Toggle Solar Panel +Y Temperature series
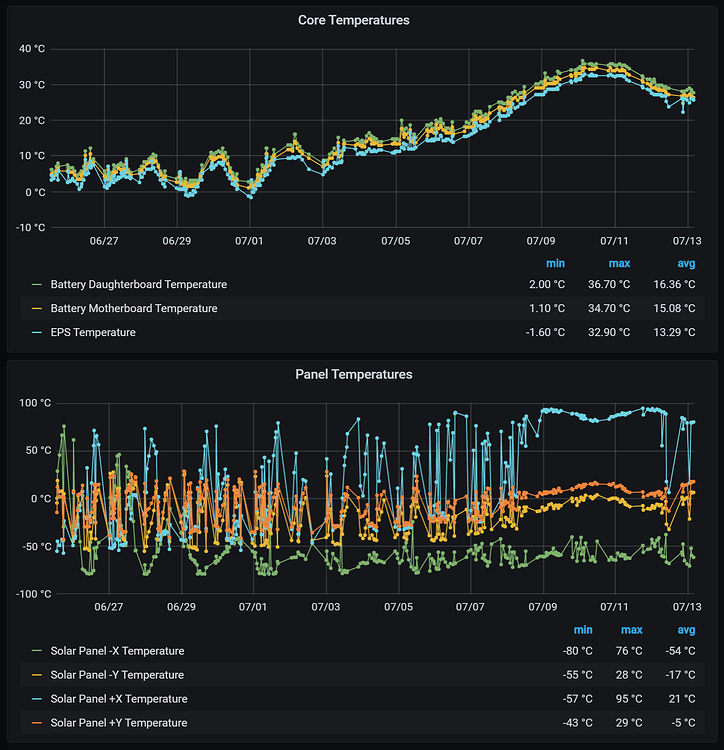The image size is (724, 750). [119, 723]
